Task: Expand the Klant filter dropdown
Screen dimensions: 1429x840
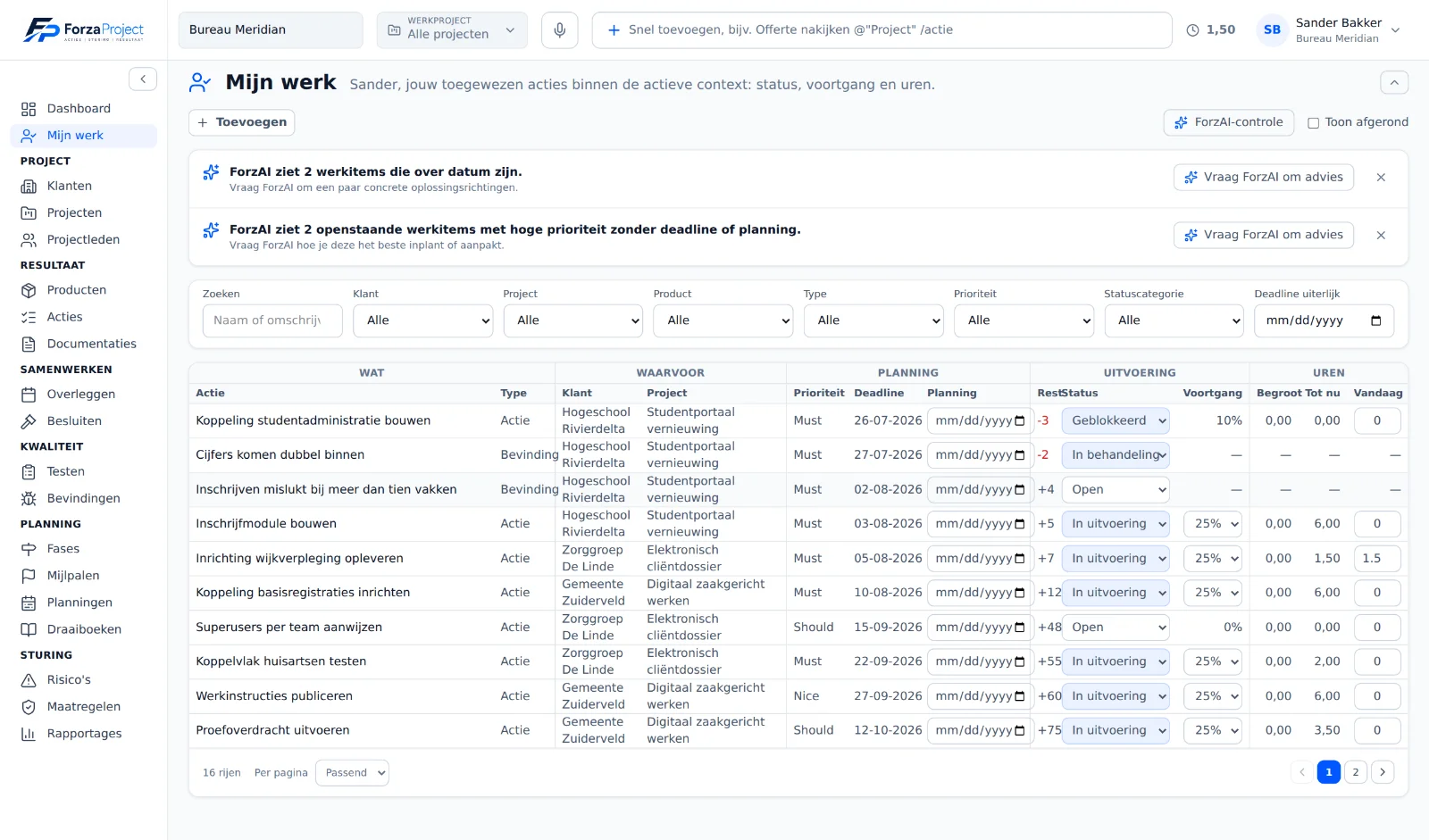Action: (423, 320)
